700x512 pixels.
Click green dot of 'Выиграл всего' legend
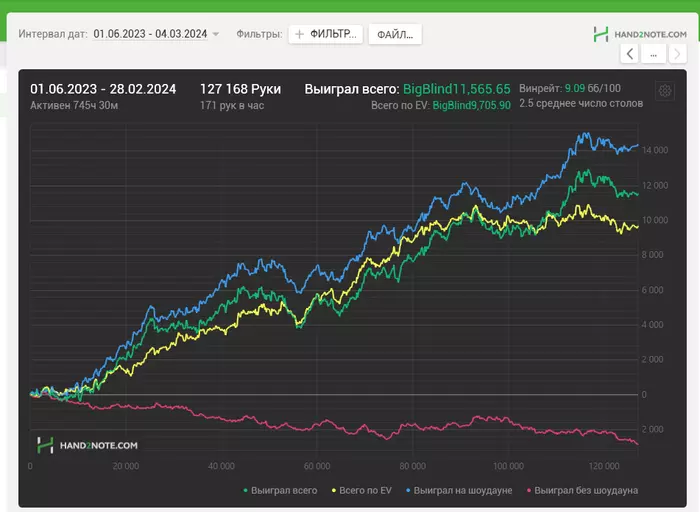pos(246,491)
